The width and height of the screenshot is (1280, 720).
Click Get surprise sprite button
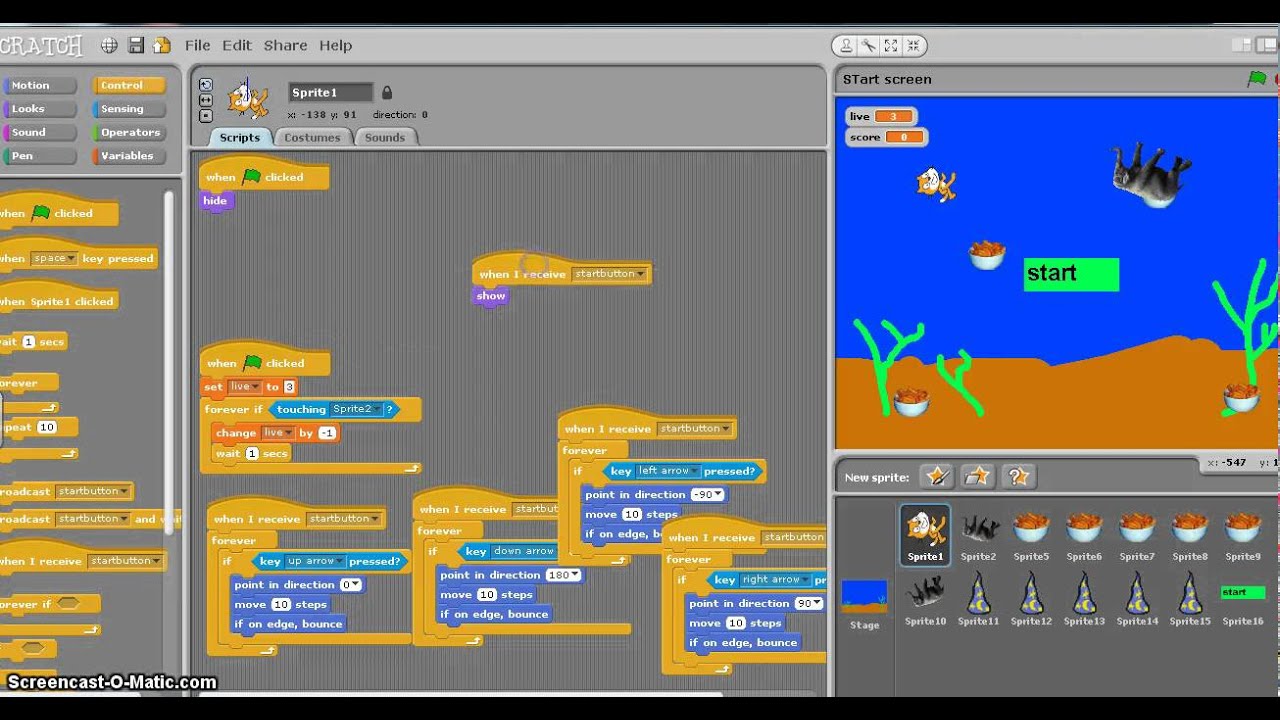coord(1017,476)
